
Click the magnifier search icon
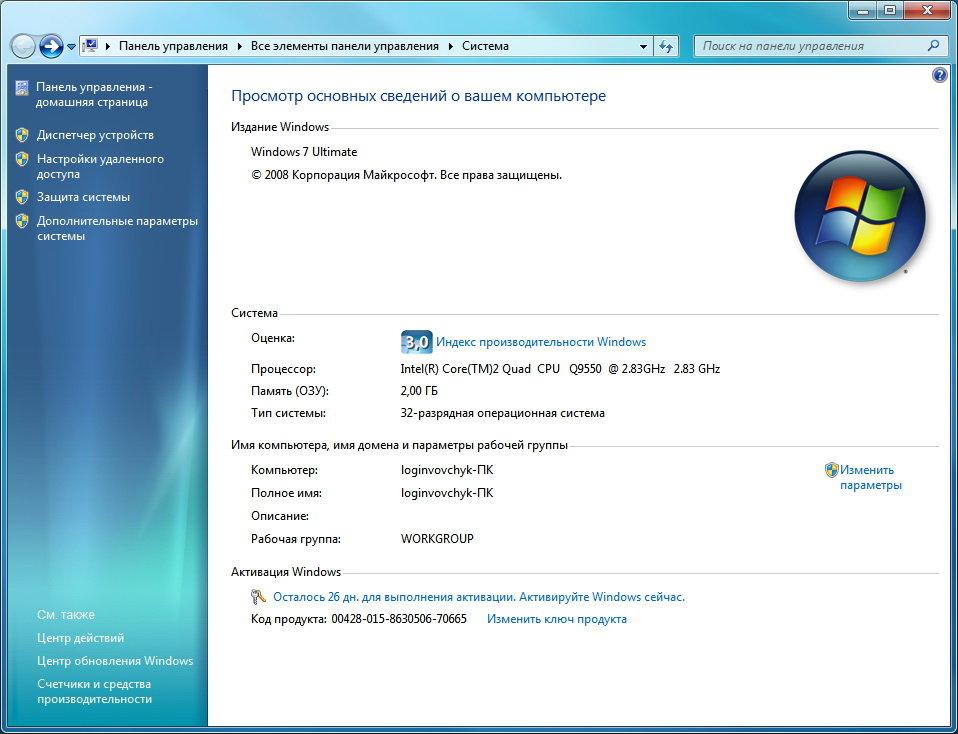[x=934, y=46]
